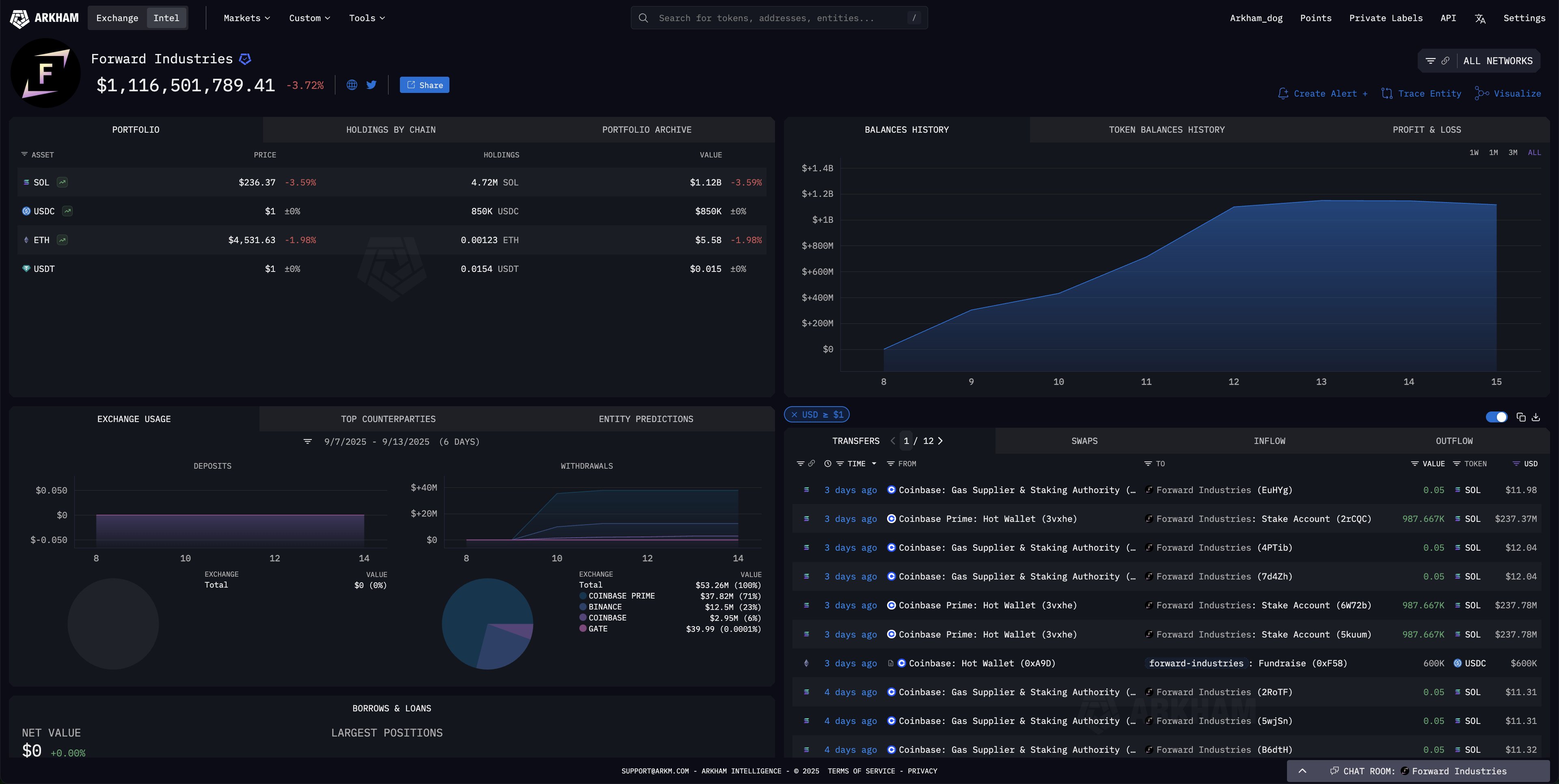Open Token Balances History tab
This screenshot has height=784, width=1559.
coord(1166,129)
